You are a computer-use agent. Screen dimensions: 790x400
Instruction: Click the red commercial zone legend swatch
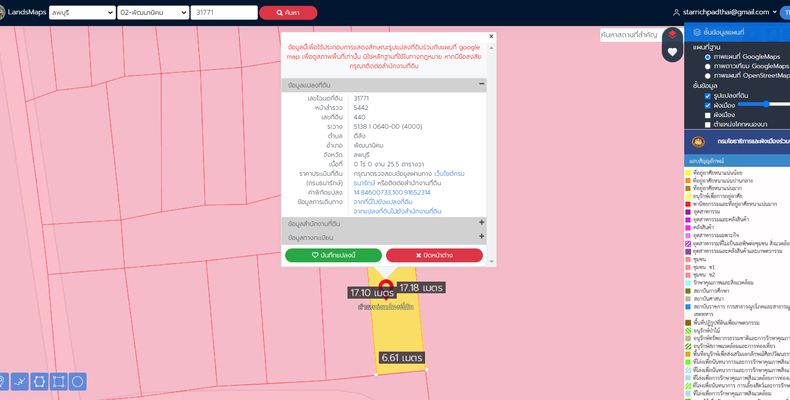tap(688, 204)
